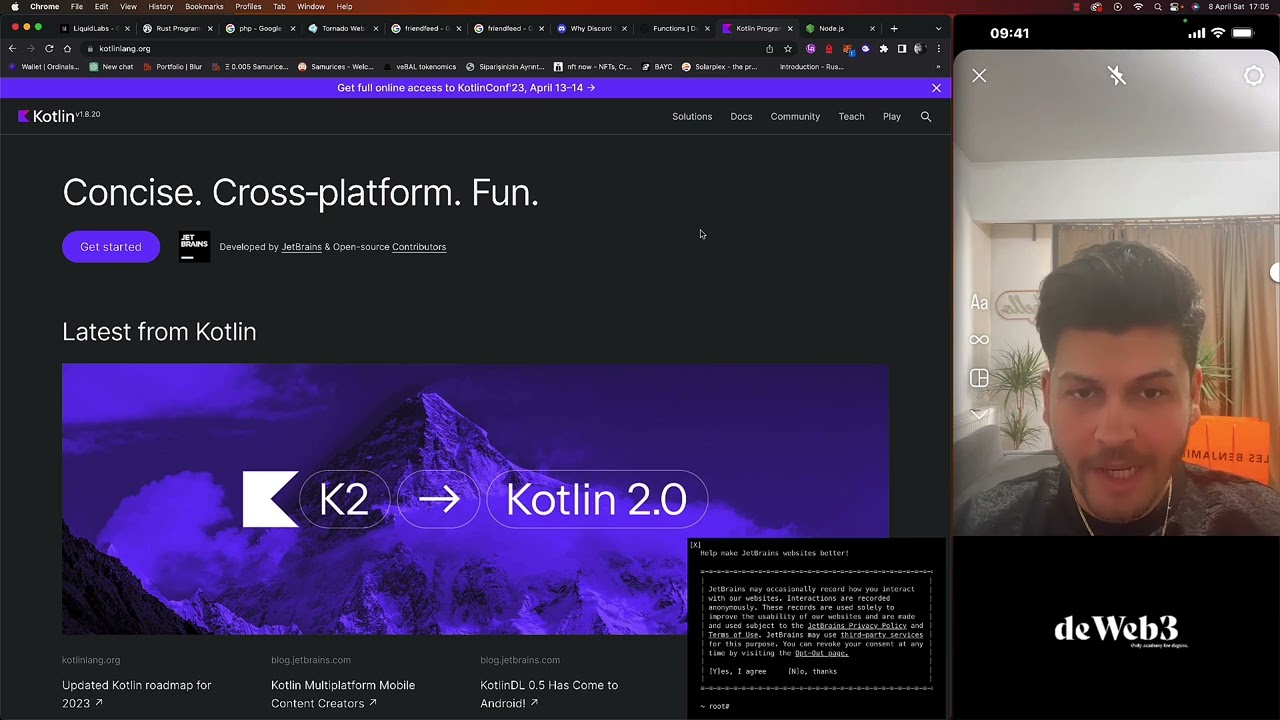The width and height of the screenshot is (1280, 720).
Task: Close the Kotlin Programming tab
Action: (790, 28)
